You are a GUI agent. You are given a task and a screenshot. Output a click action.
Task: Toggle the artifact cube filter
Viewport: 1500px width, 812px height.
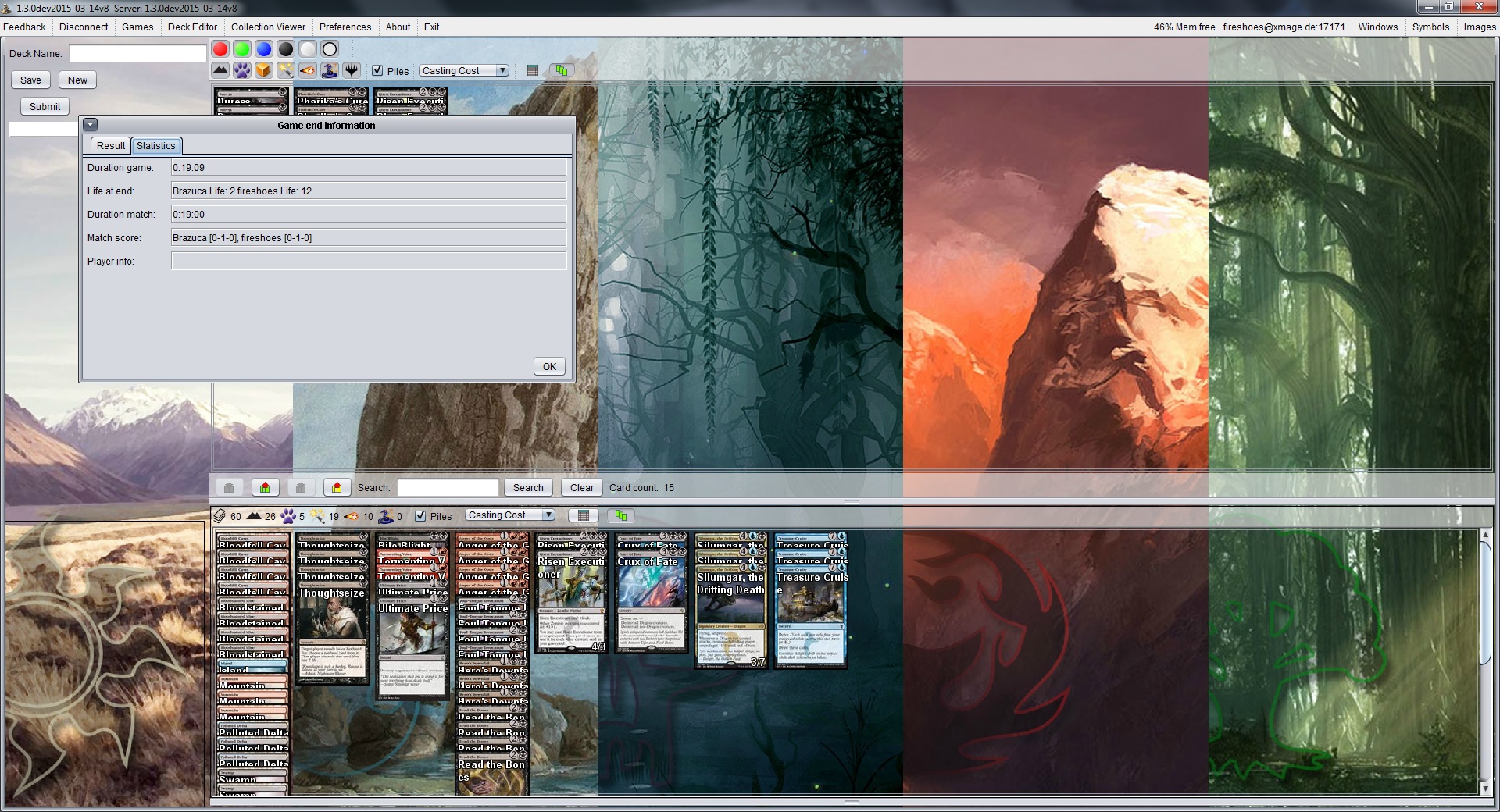point(264,70)
